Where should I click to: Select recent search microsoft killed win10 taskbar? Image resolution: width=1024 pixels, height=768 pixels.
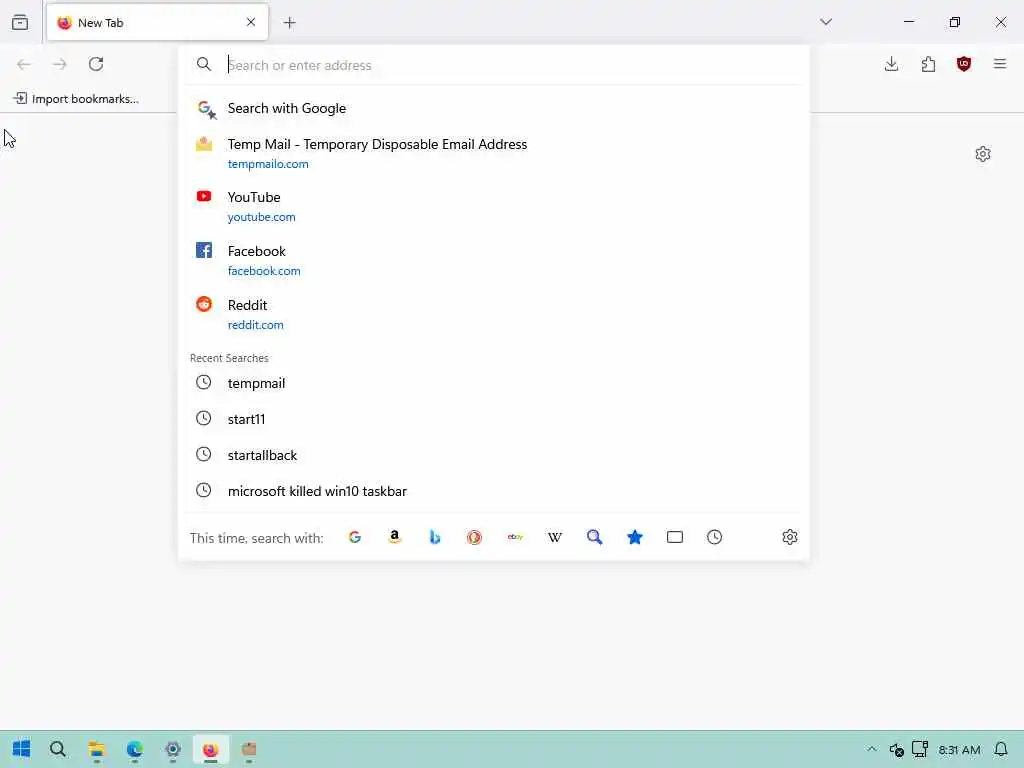click(494, 491)
